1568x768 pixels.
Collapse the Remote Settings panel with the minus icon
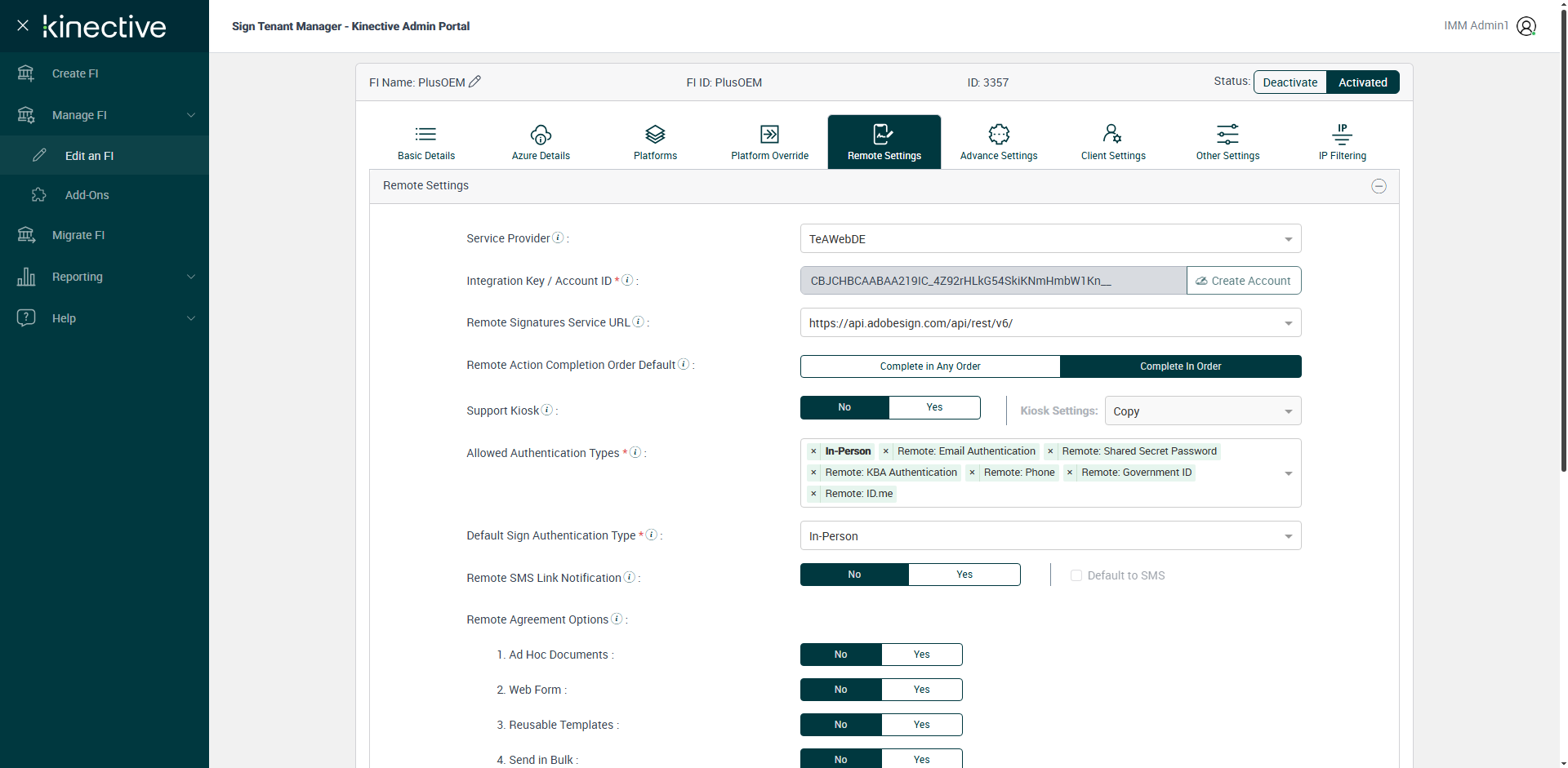1379,186
